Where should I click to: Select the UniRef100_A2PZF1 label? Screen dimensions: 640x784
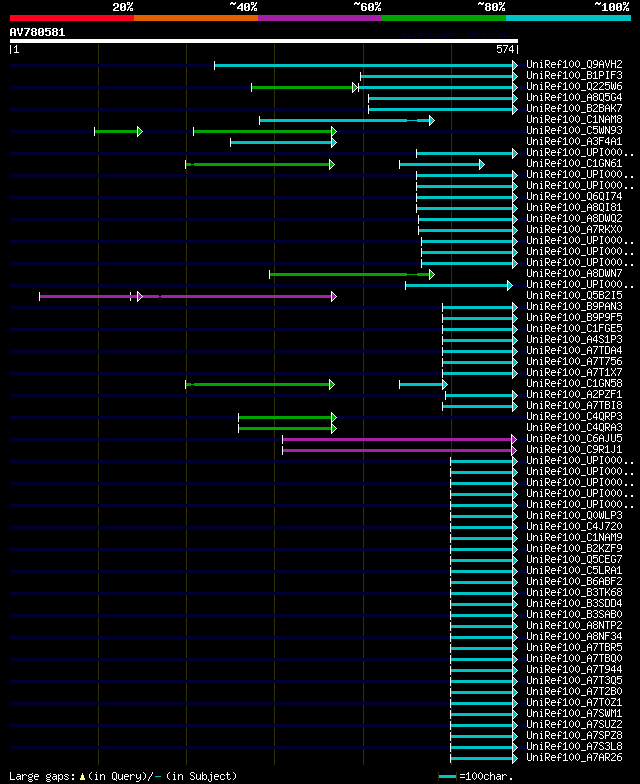574,394
